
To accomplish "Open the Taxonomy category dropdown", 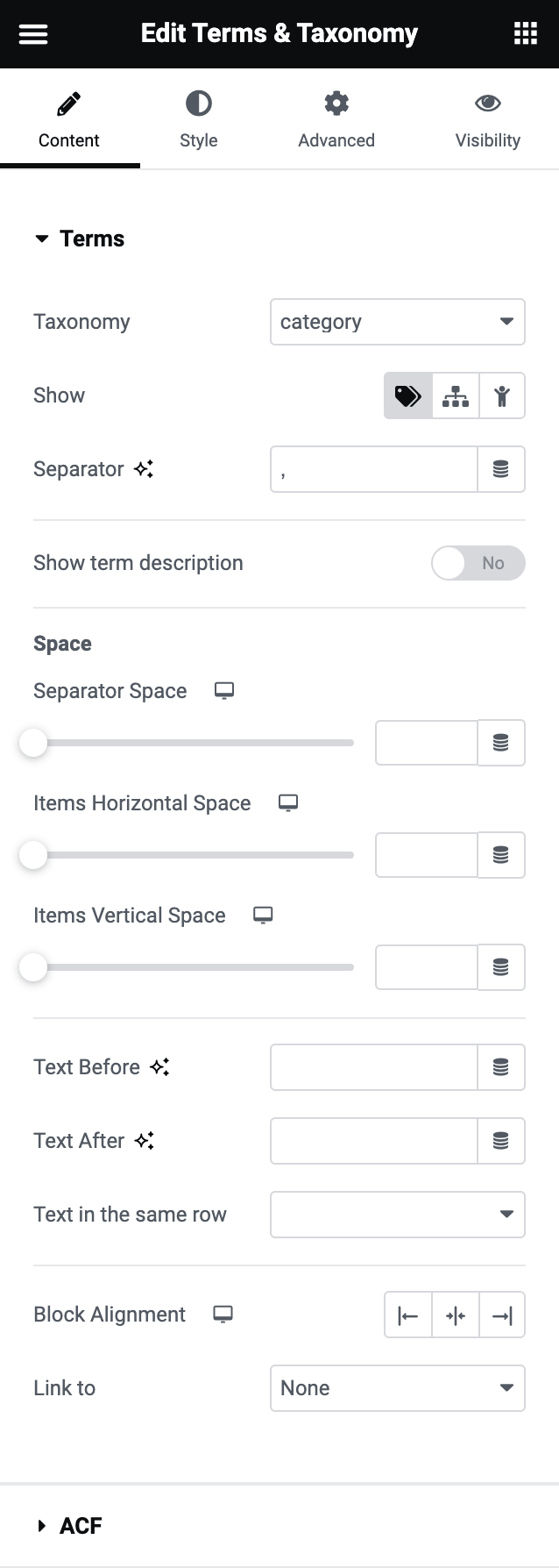I will coord(397,322).
